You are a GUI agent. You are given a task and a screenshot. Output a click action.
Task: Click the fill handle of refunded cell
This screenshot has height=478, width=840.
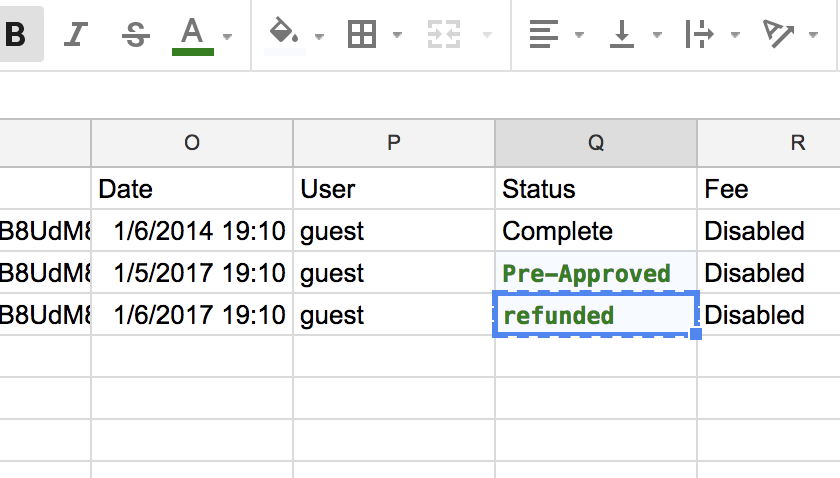pos(696,334)
